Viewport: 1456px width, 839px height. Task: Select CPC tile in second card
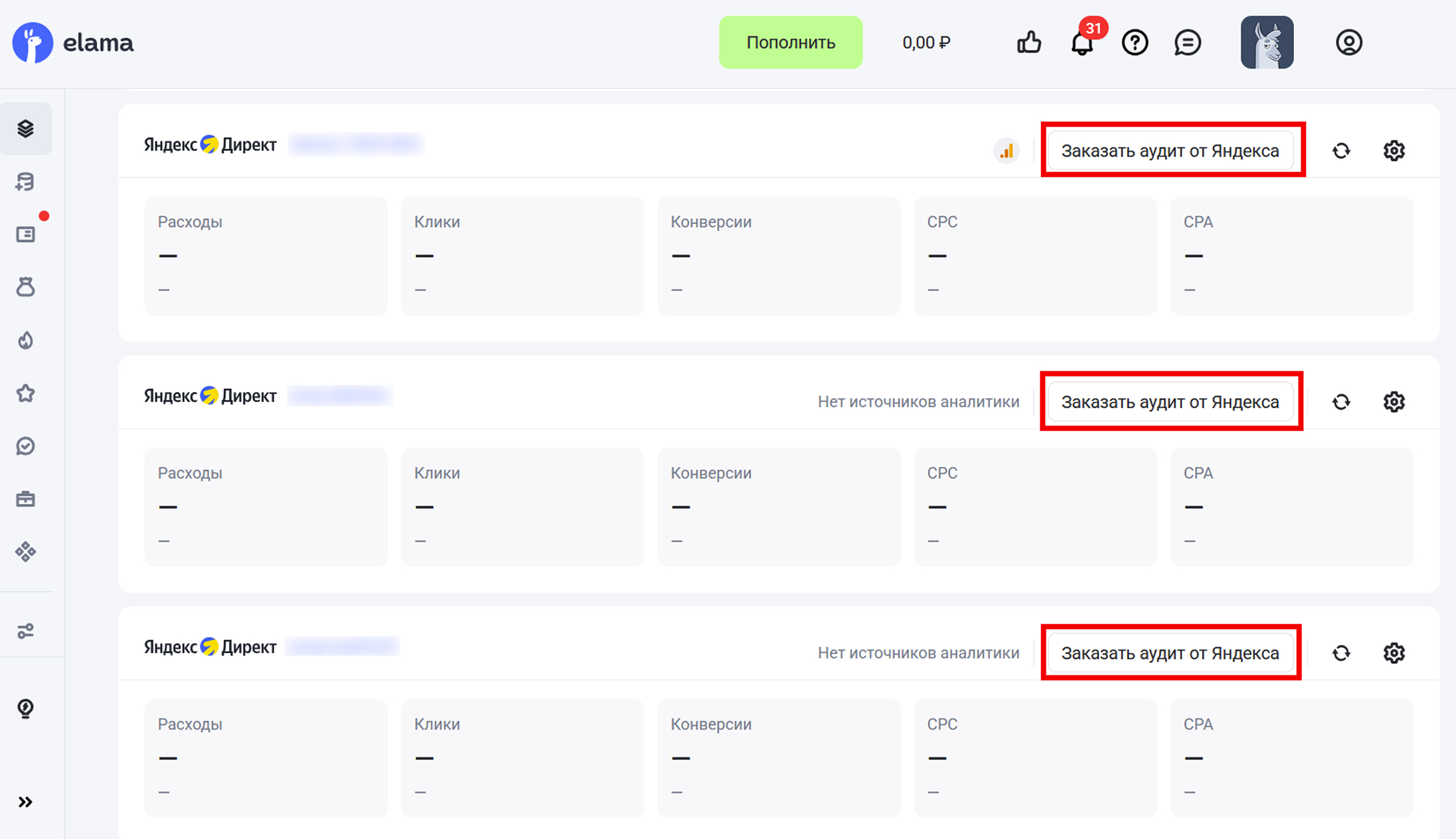(x=1035, y=508)
